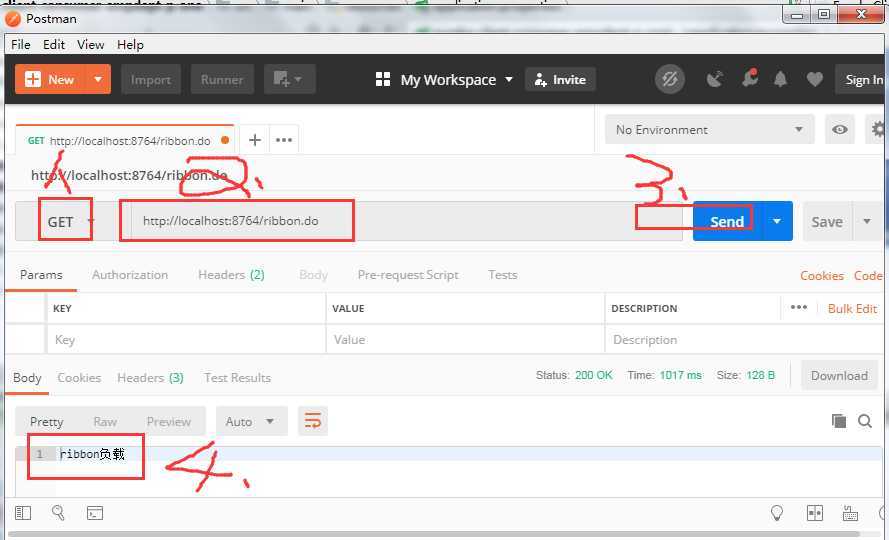Open the Help menu
The height and width of the screenshot is (540, 889).
tap(130, 44)
